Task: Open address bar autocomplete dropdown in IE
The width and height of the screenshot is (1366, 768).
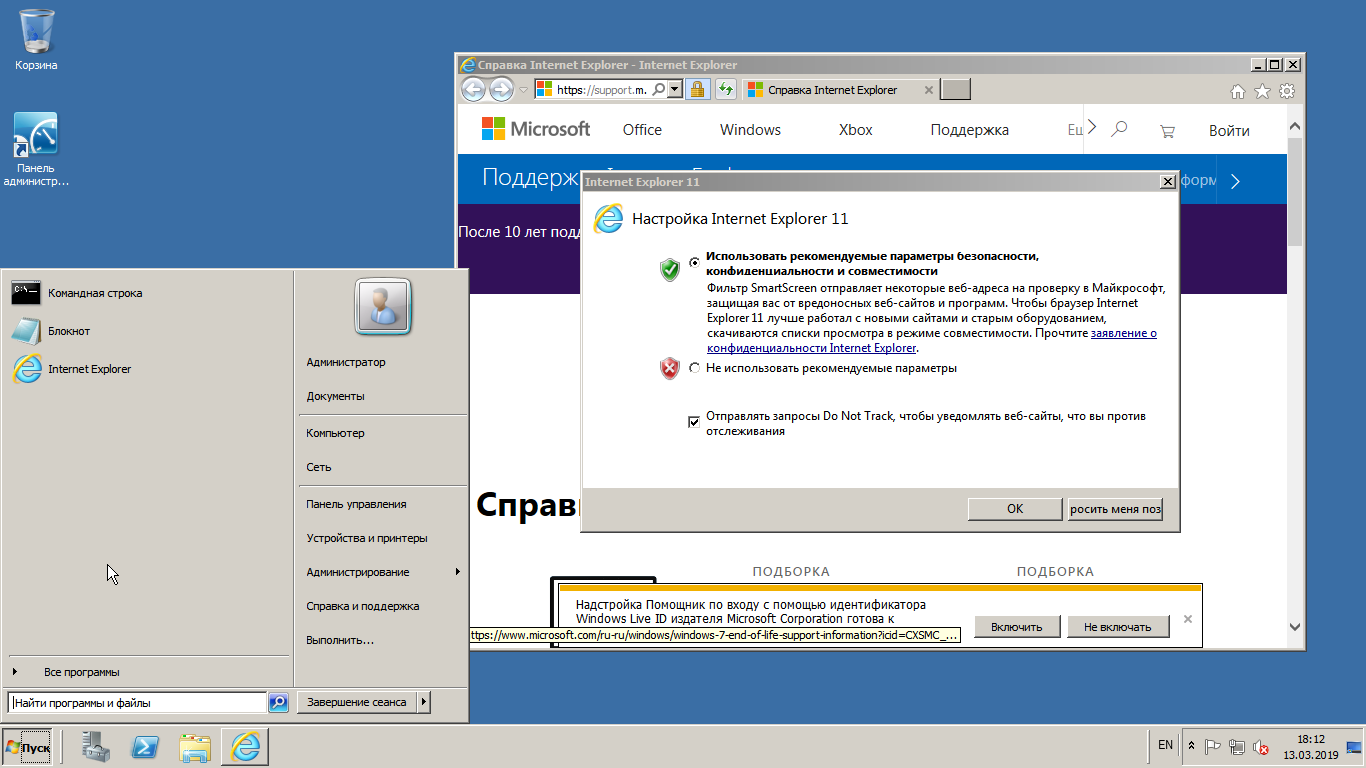Action: coord(675,90)
